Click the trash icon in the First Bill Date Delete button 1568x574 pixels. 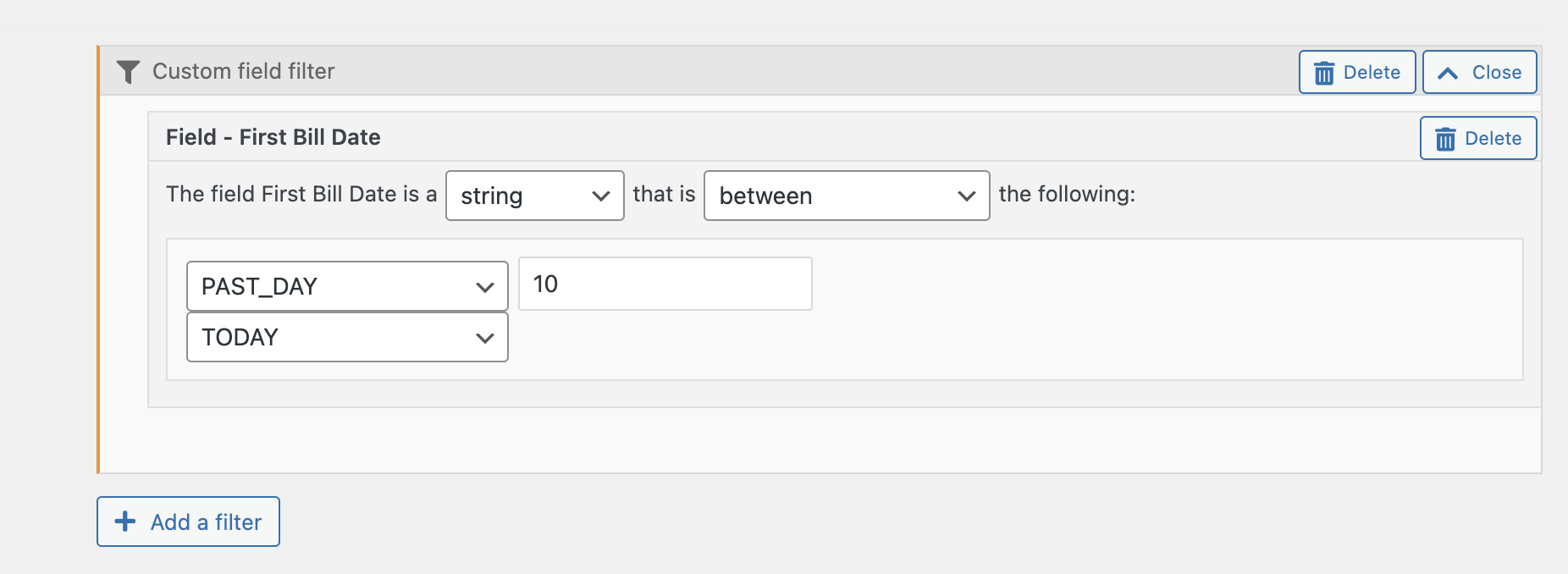(1445, 139)
